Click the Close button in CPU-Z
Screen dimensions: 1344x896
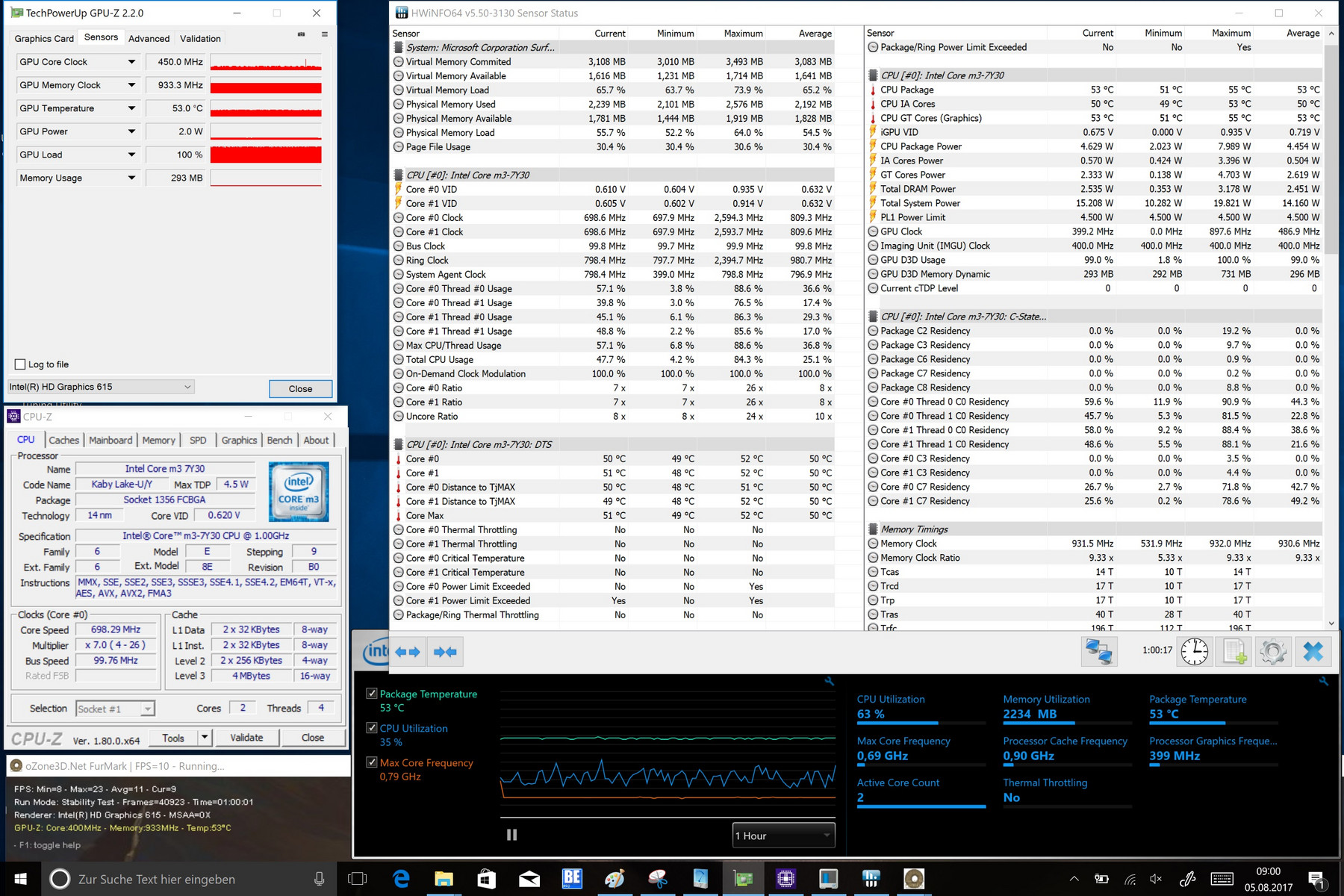coord(313,738)
